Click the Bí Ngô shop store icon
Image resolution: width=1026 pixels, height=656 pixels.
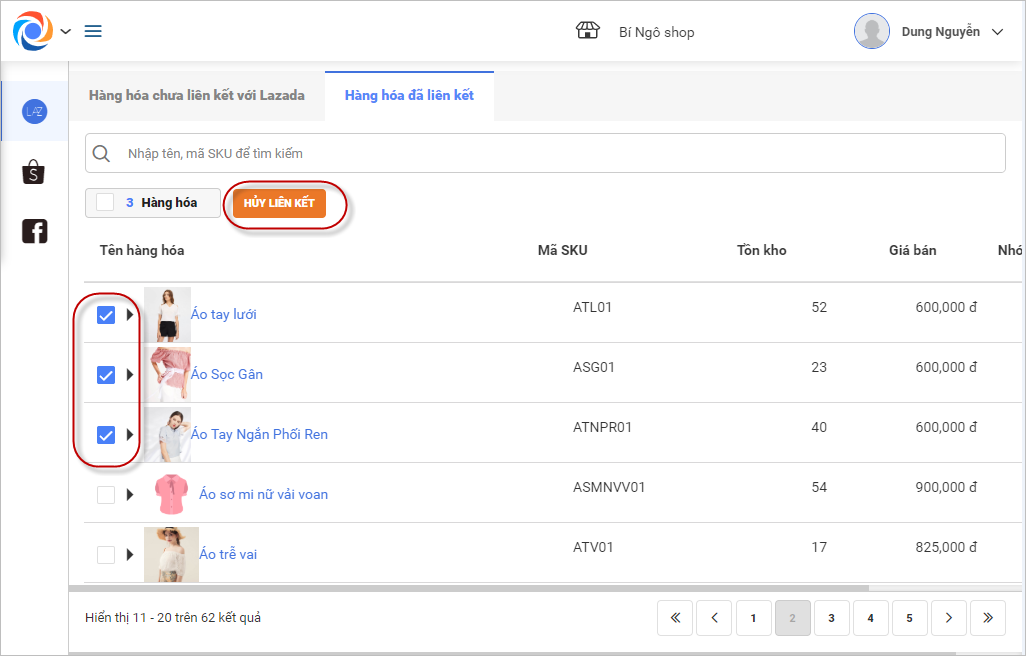pos(588,31)
